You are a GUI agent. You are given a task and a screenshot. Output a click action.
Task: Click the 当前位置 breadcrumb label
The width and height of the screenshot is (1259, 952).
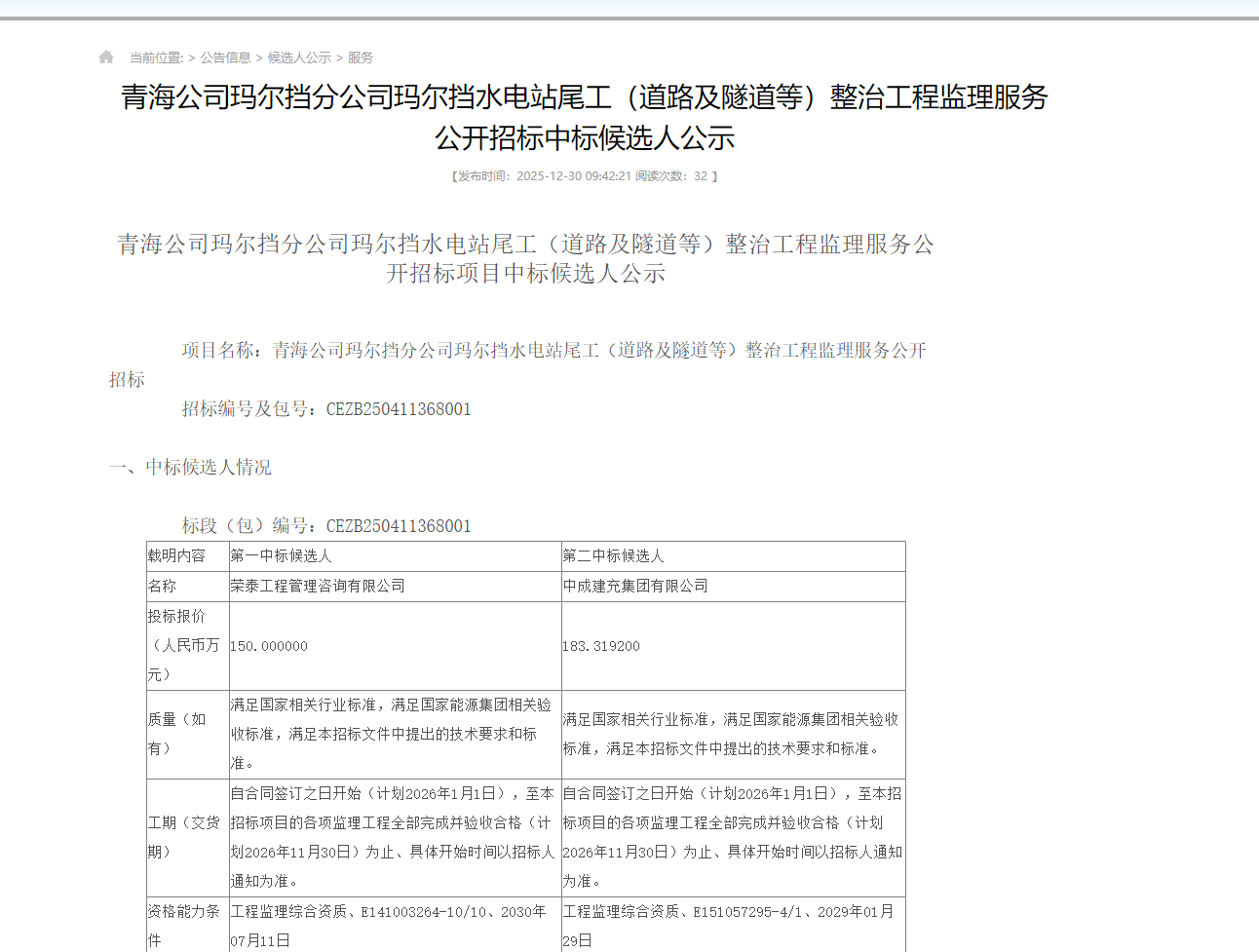click(x=156, y=58)
